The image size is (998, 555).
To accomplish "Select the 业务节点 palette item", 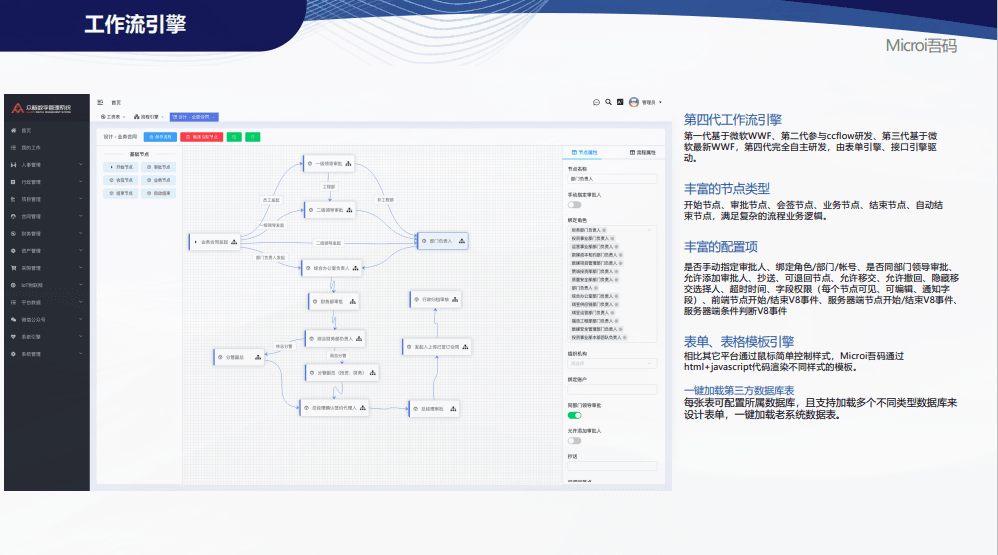I will click(158, 181).
